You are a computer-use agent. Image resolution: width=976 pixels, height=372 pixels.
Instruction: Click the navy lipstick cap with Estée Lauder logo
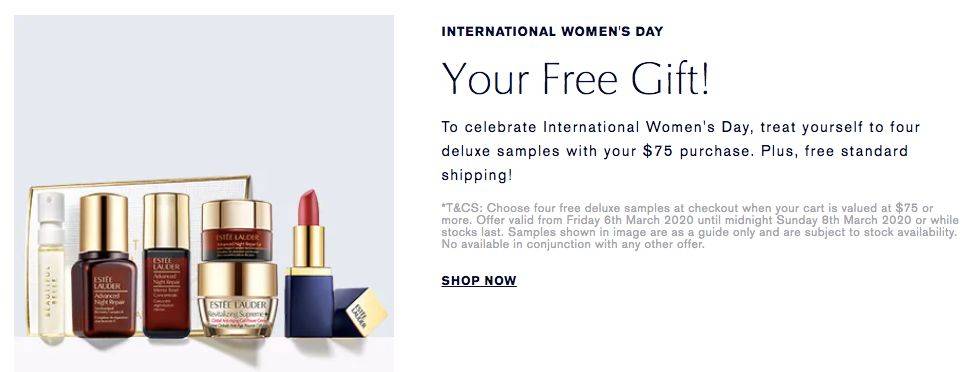[x=360, y=312]
